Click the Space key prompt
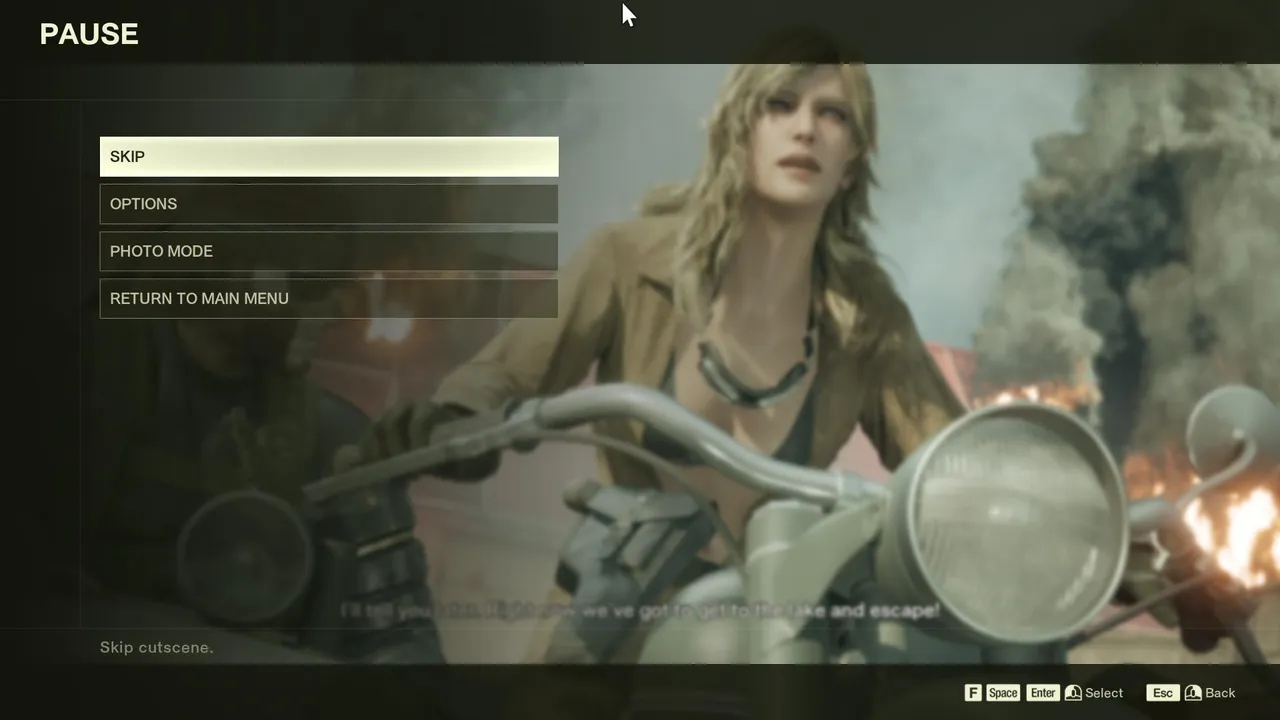 [1003, 693]
